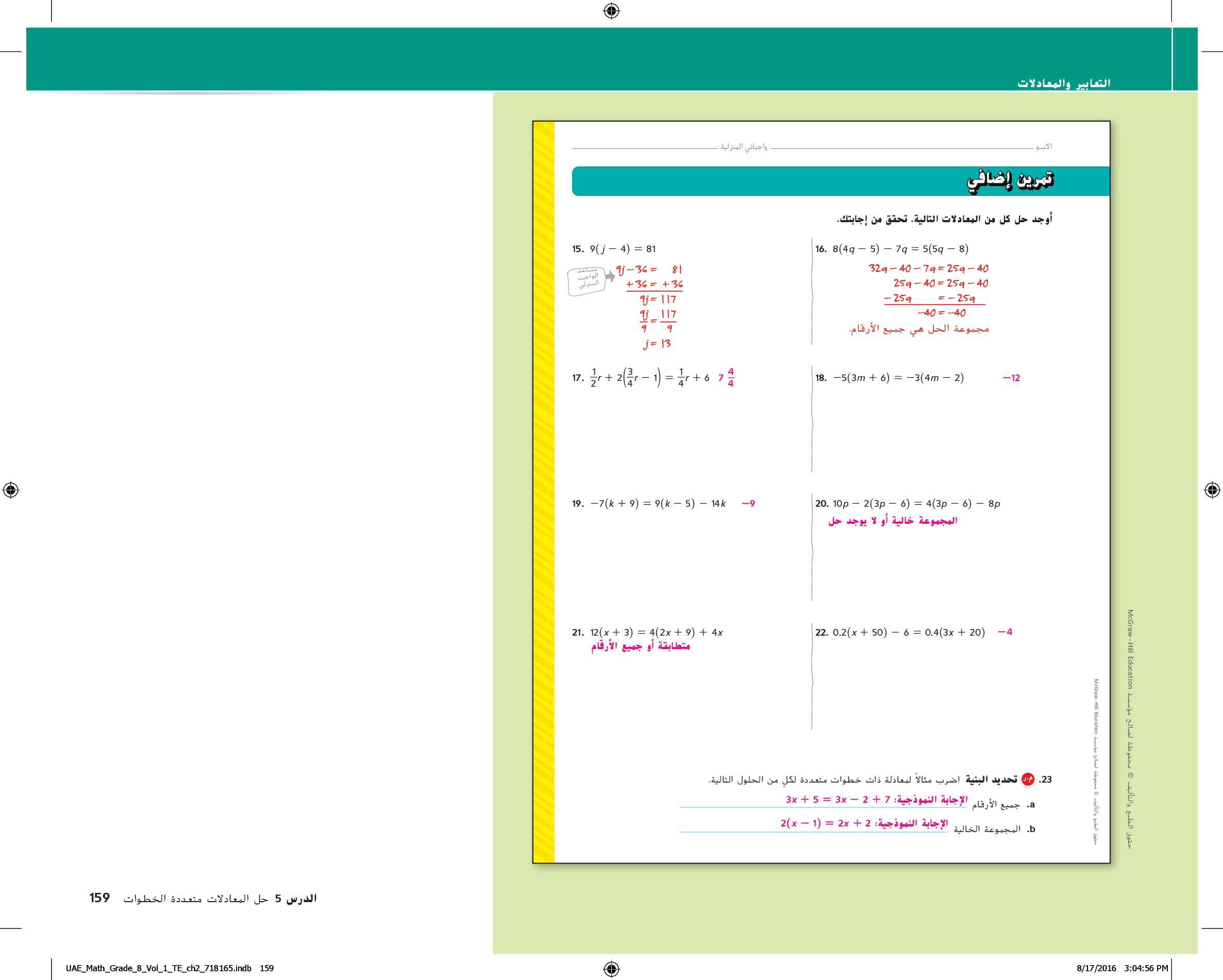
Task: Click the left edge registration crosshair
Action: (x=11, y=490)
